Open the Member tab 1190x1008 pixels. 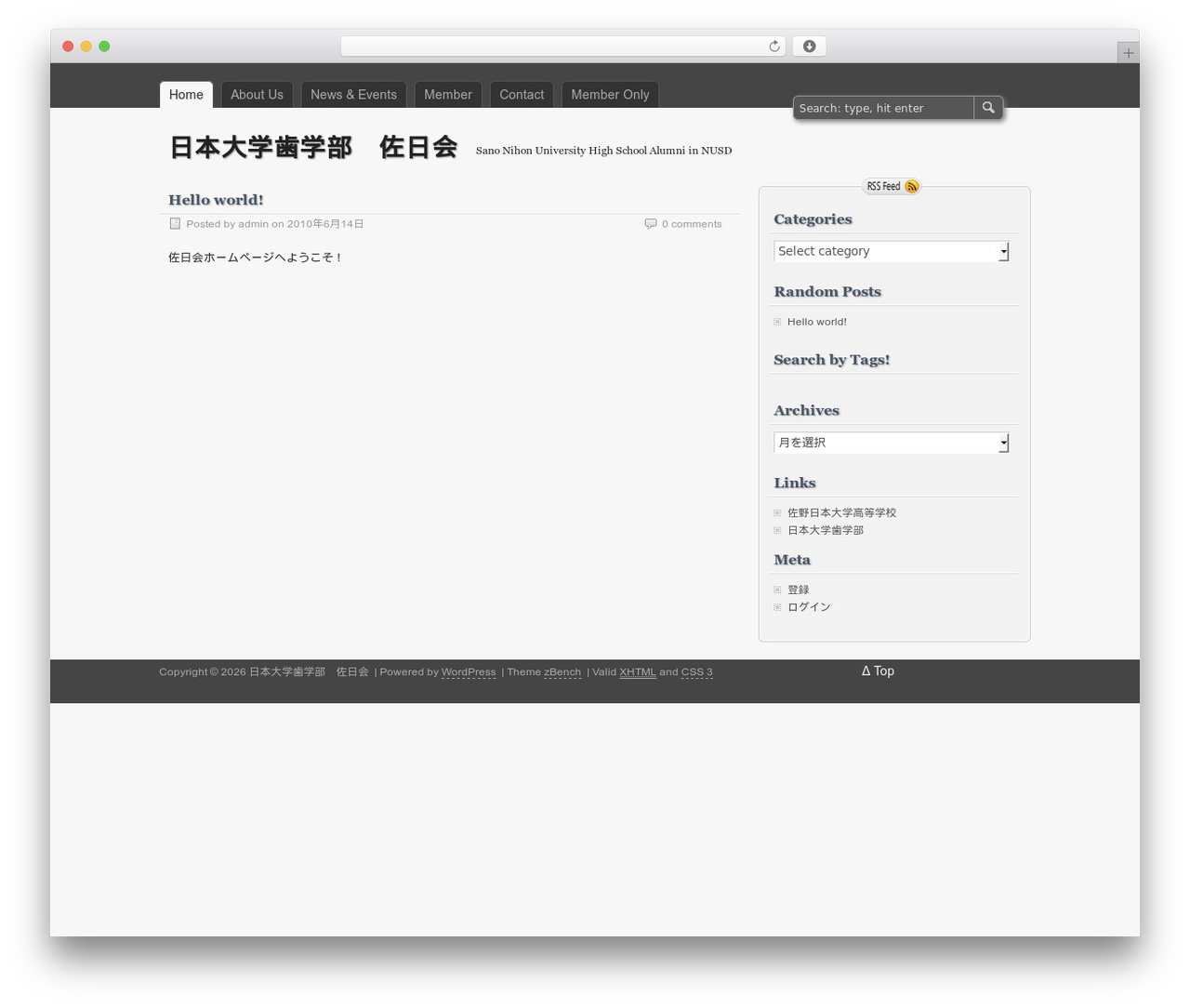pos(448,95)
